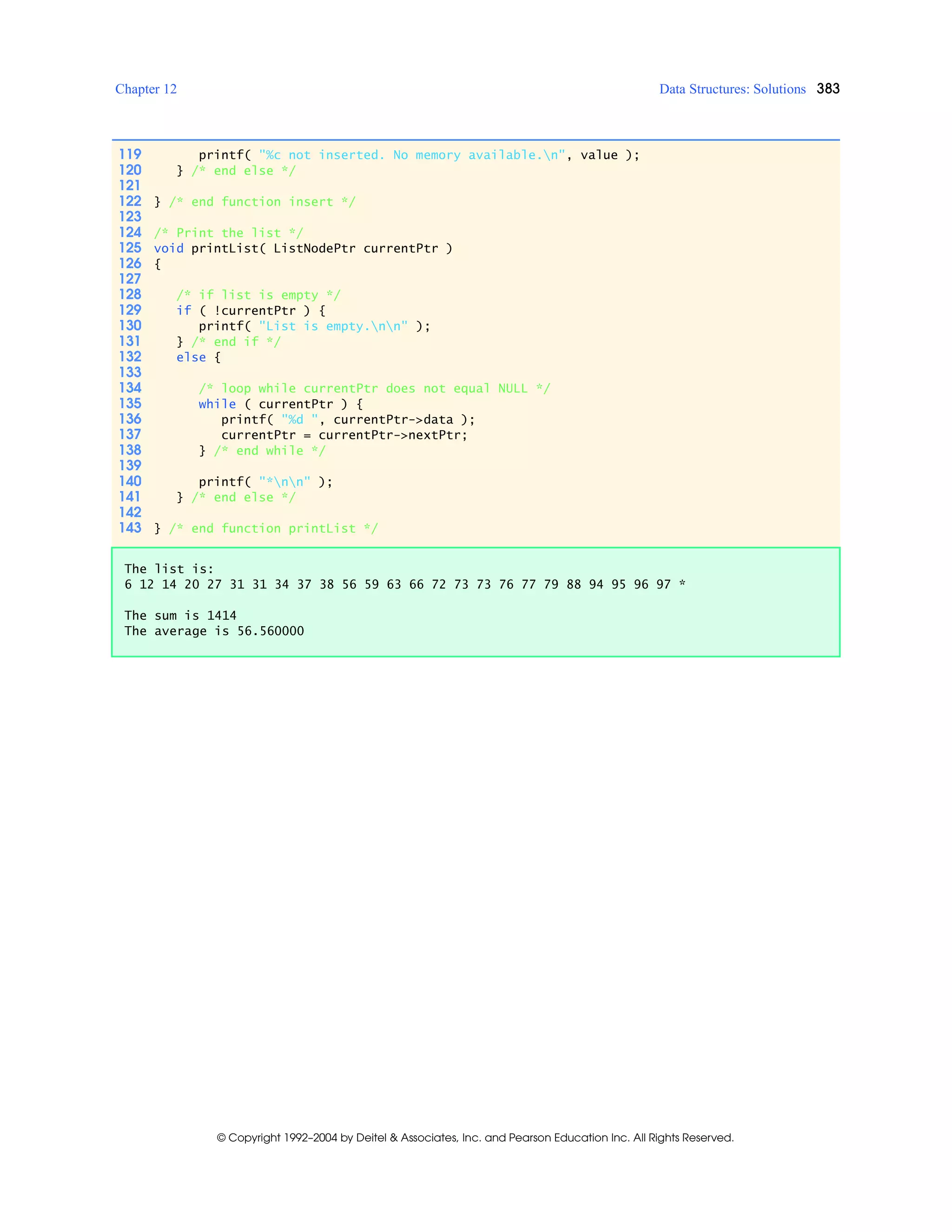Click line number 119
Screen dimensions: 952x1232
pyautogui.click(x=130, y=154)
